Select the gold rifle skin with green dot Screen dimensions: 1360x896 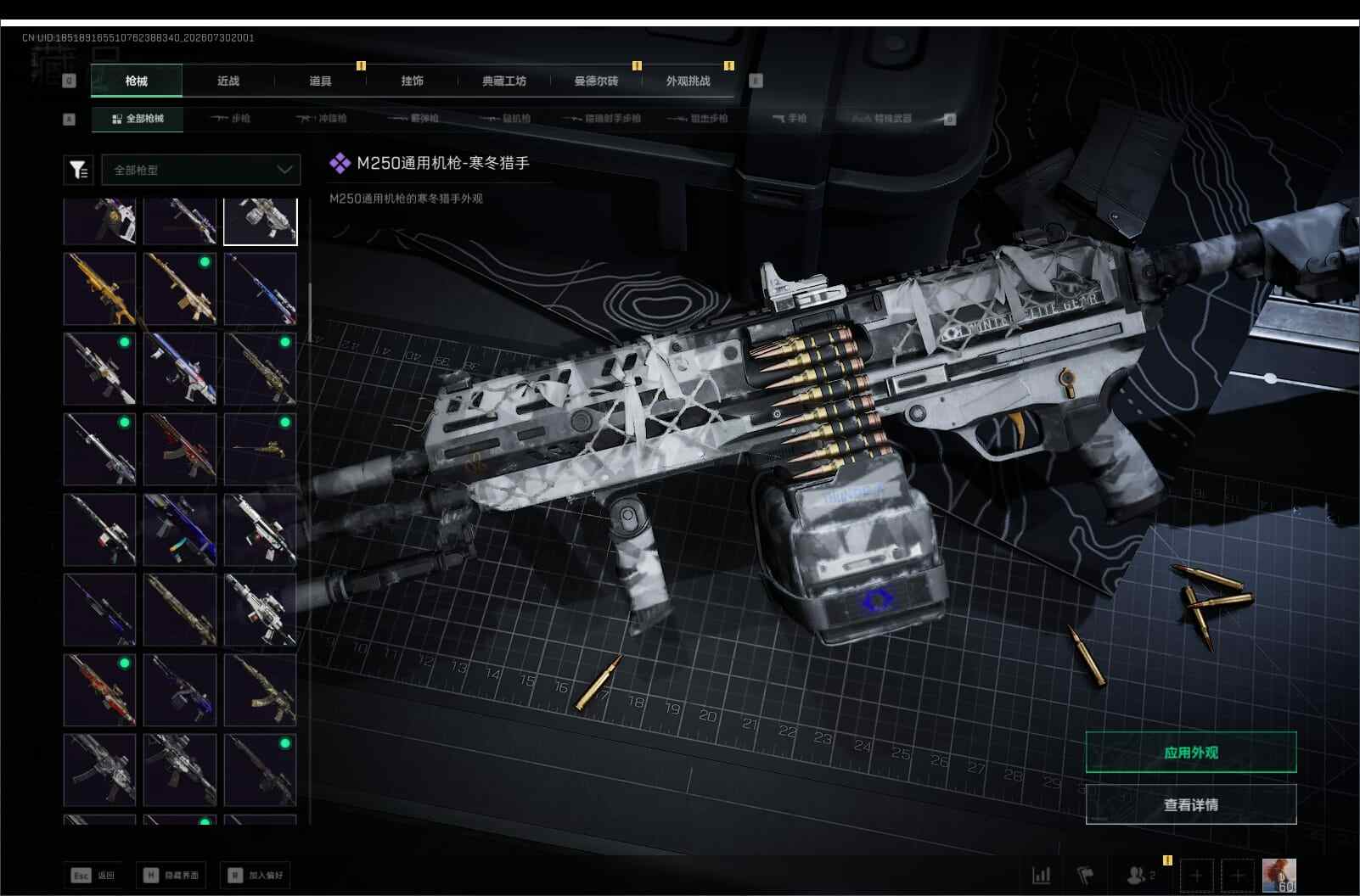point(180,288)
